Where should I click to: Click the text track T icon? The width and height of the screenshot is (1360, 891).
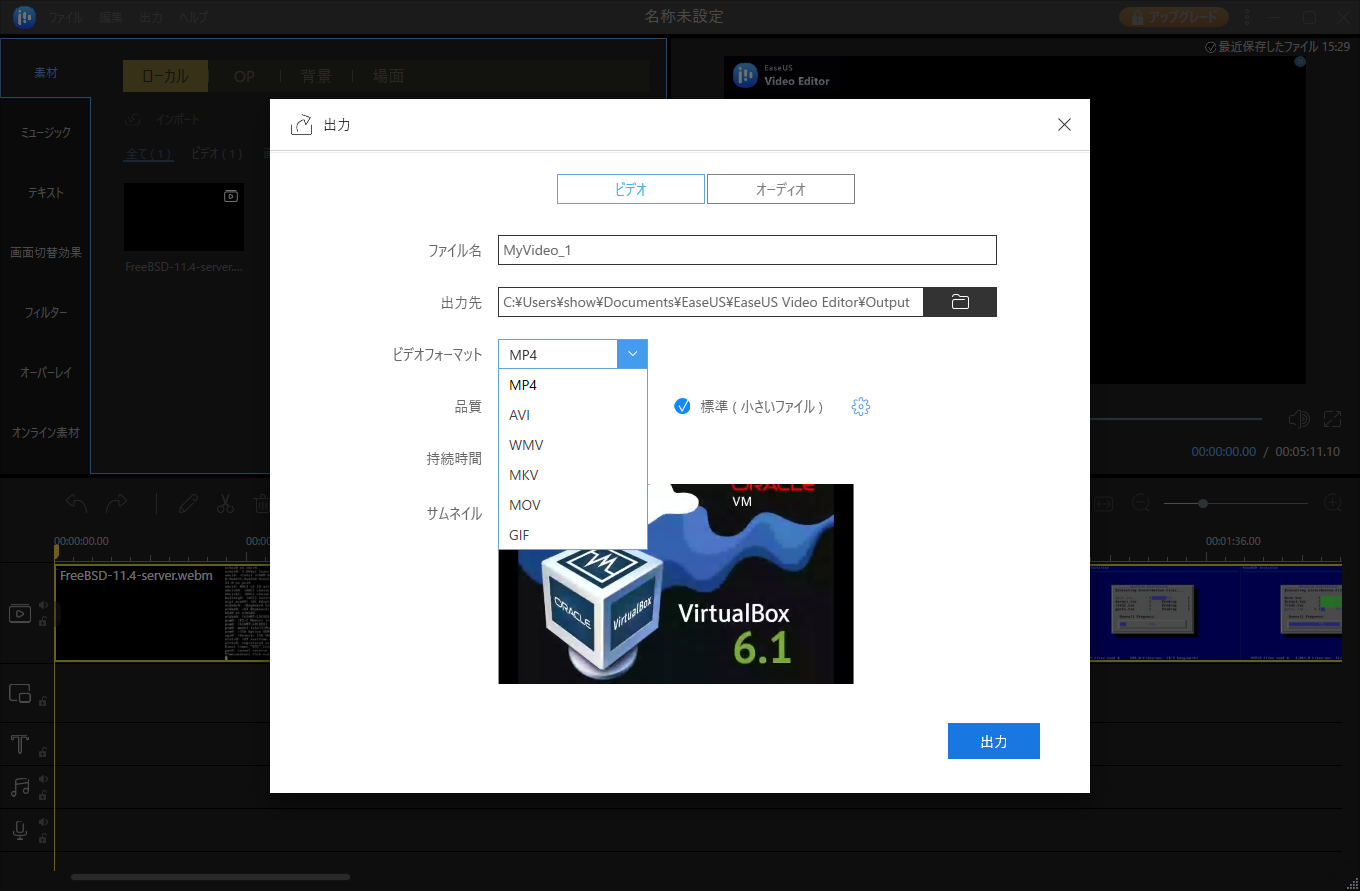pos(19,745)
